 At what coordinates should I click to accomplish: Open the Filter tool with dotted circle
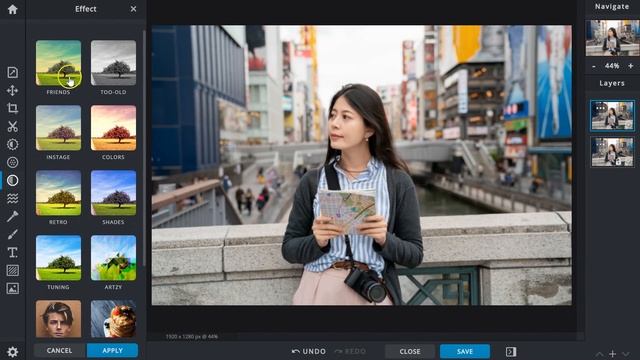(12, 162)
